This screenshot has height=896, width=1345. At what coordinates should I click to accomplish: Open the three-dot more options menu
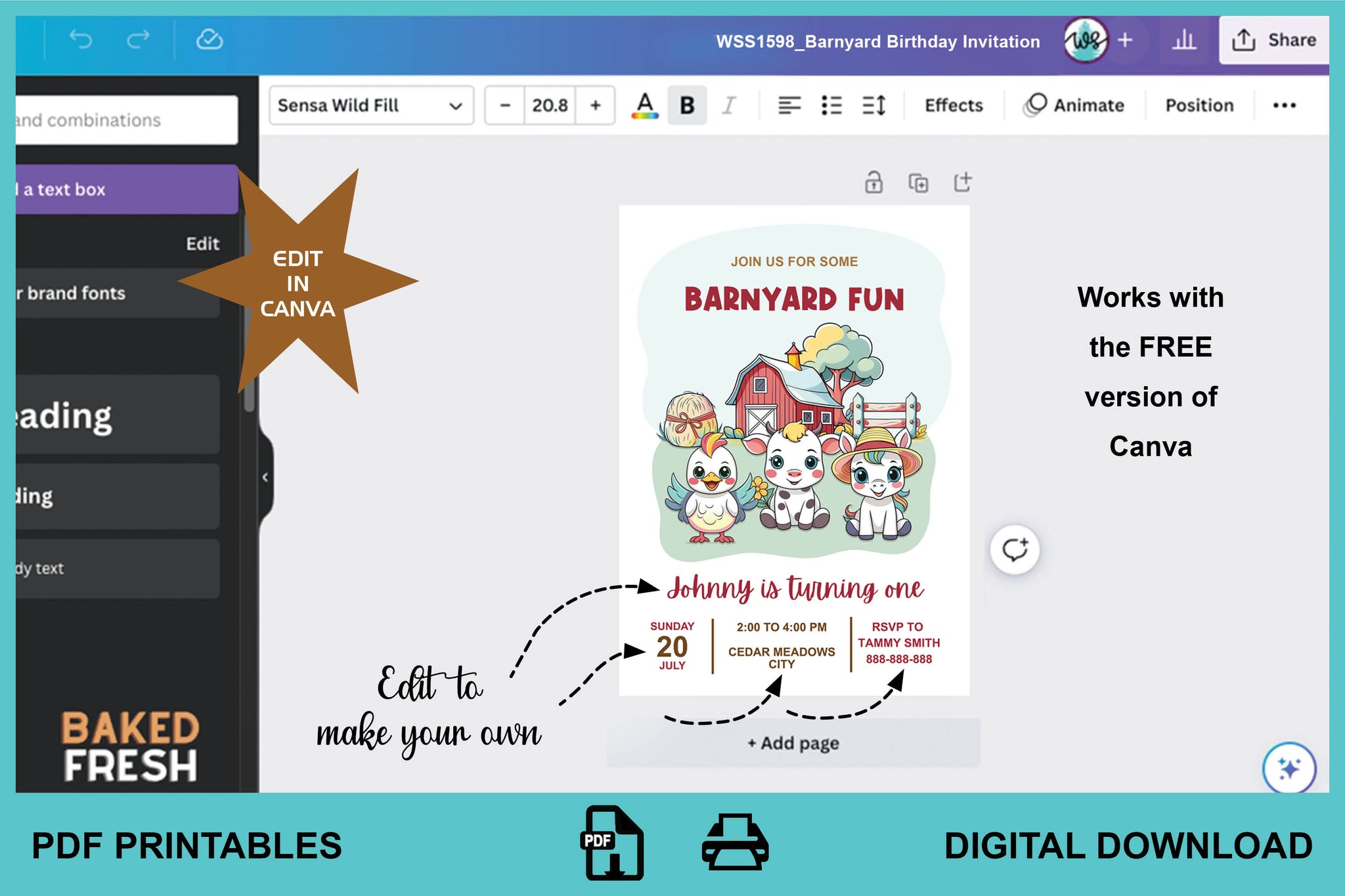coord(1284,105)
